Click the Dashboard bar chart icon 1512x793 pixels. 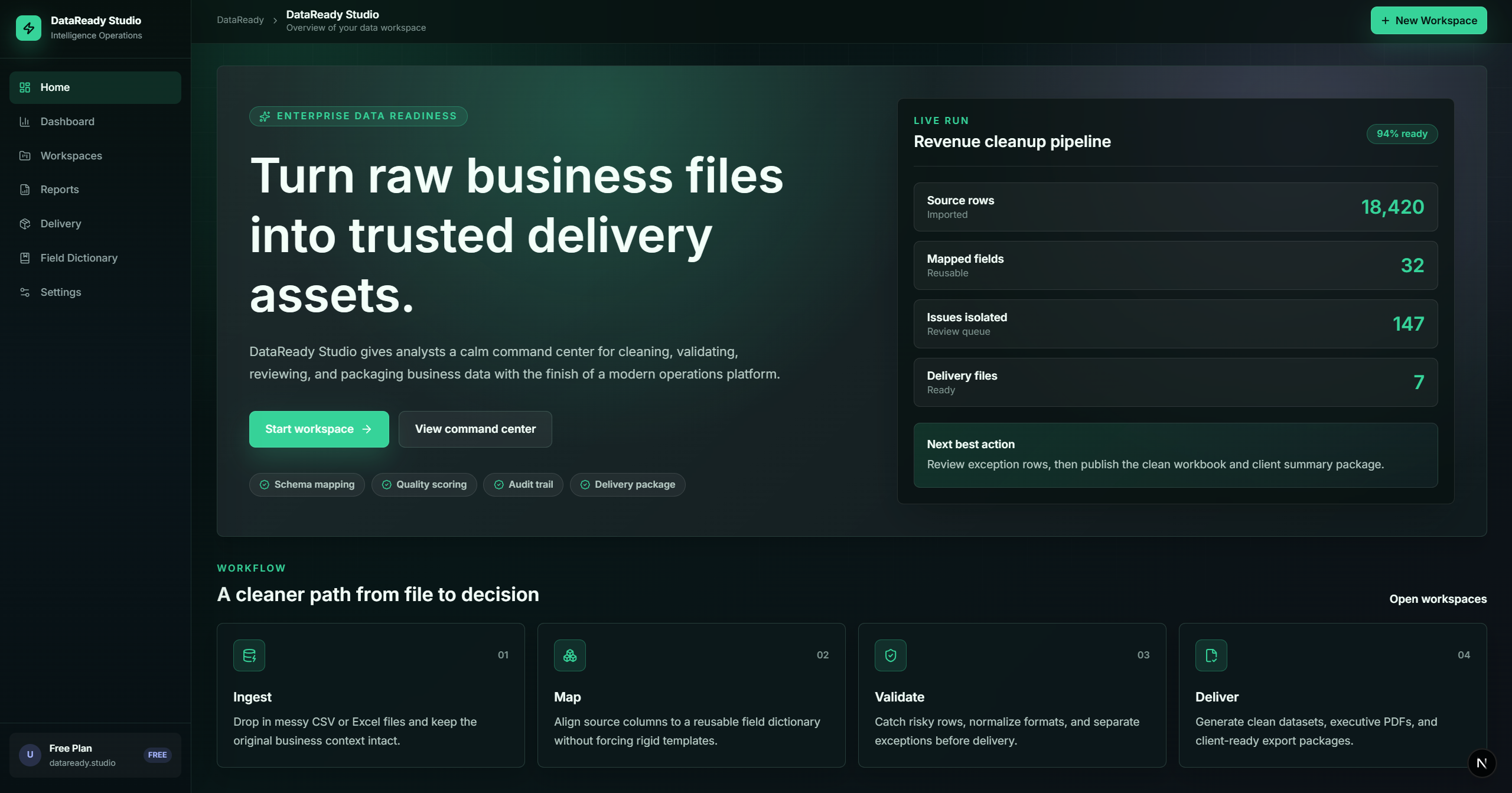pos(25,122)
